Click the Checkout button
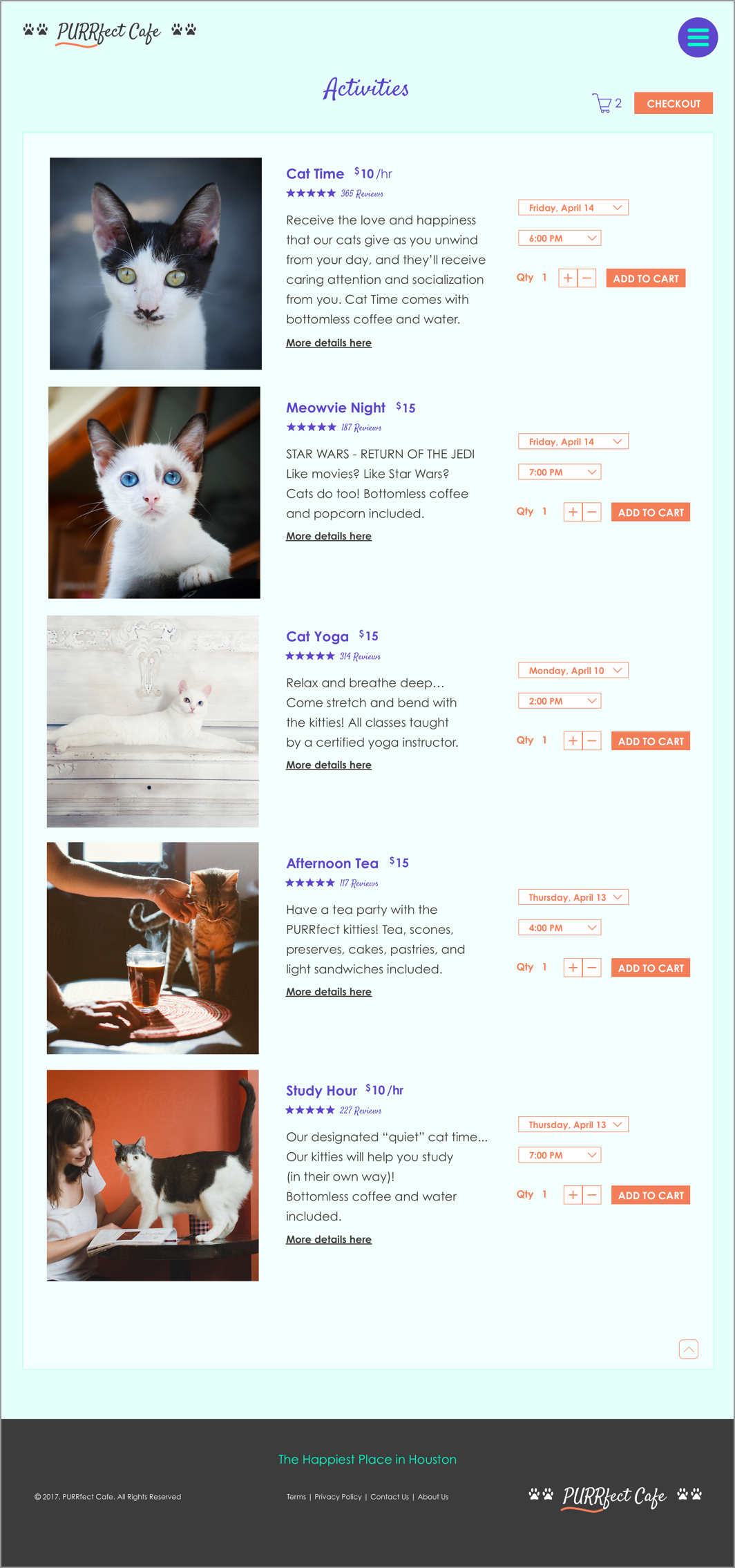This screenshot has width=735, height=1568. [674, 104]
